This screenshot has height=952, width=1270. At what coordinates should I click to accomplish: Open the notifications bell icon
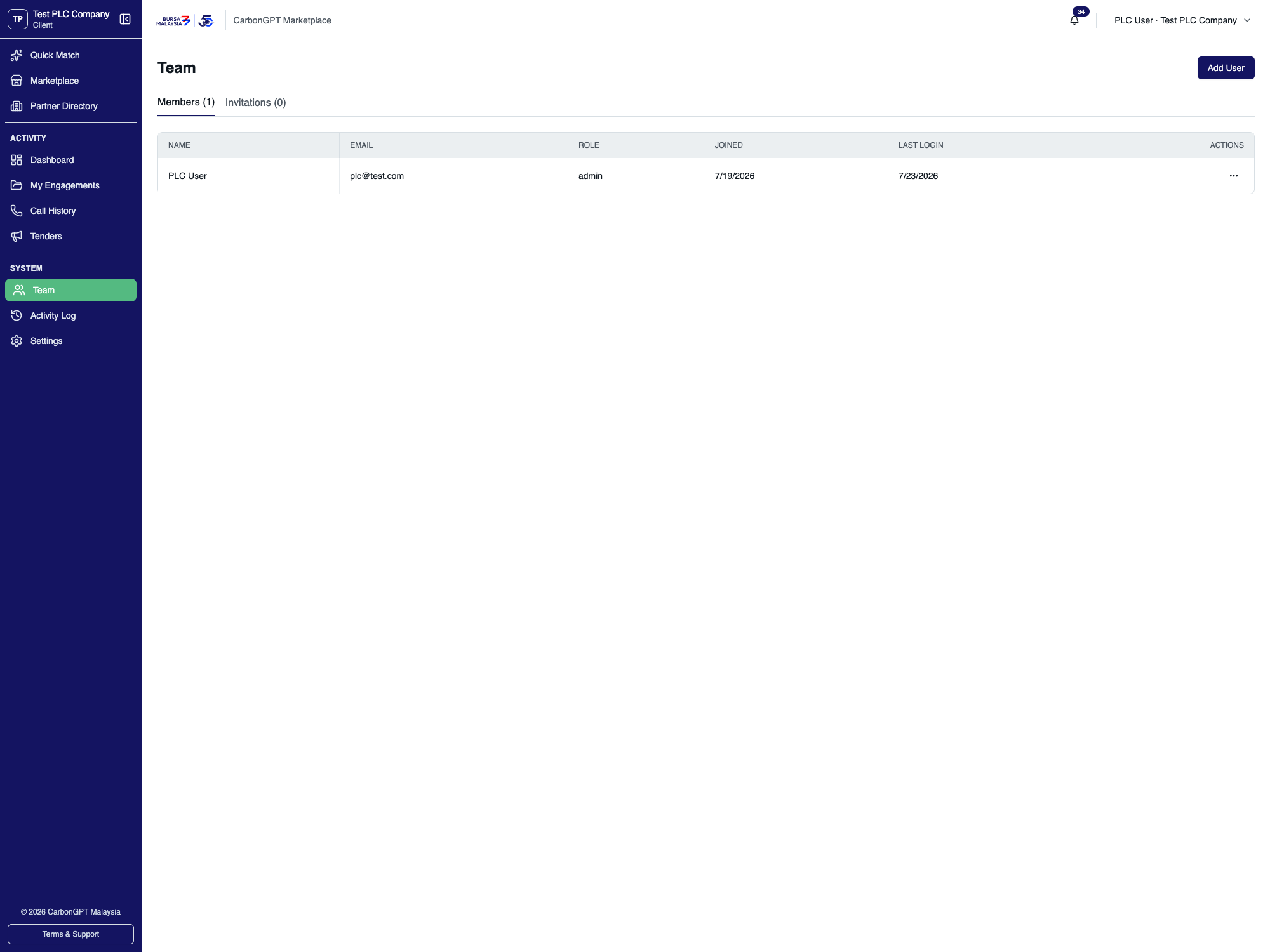tap(1074, 20)
